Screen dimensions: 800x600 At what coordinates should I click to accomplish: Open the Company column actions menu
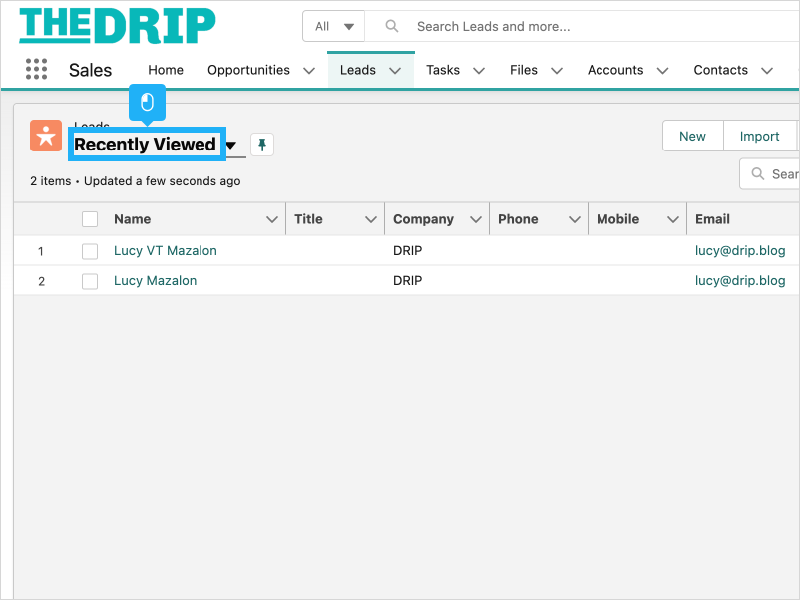pyautogui.click(x=476, y=219)
